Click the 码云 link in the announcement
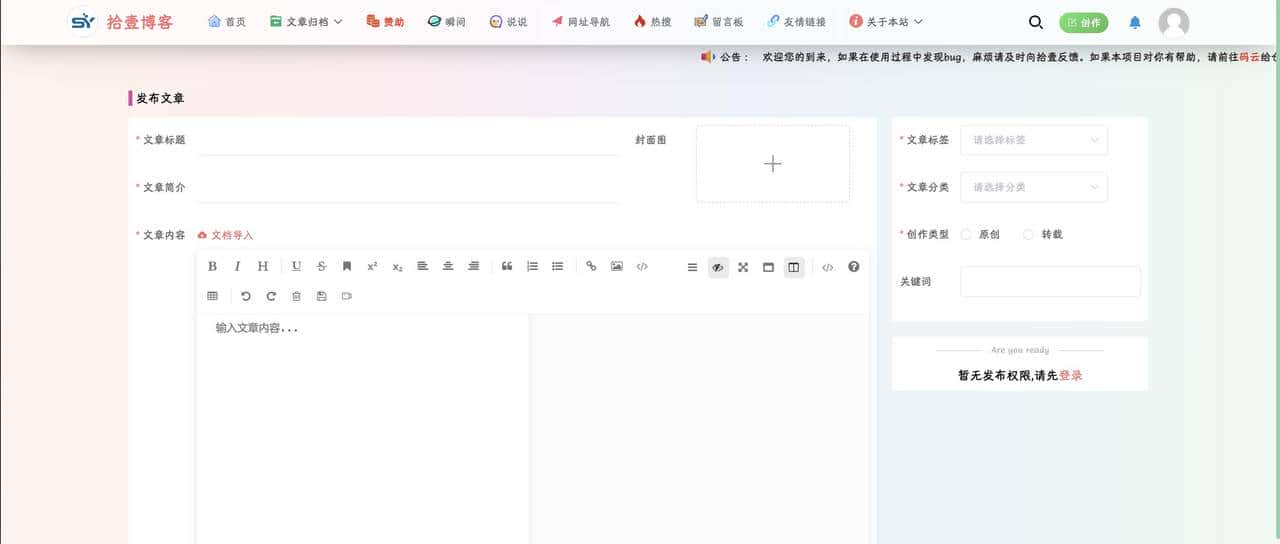Screen dimensions: 1280x544 point(1250,57)
